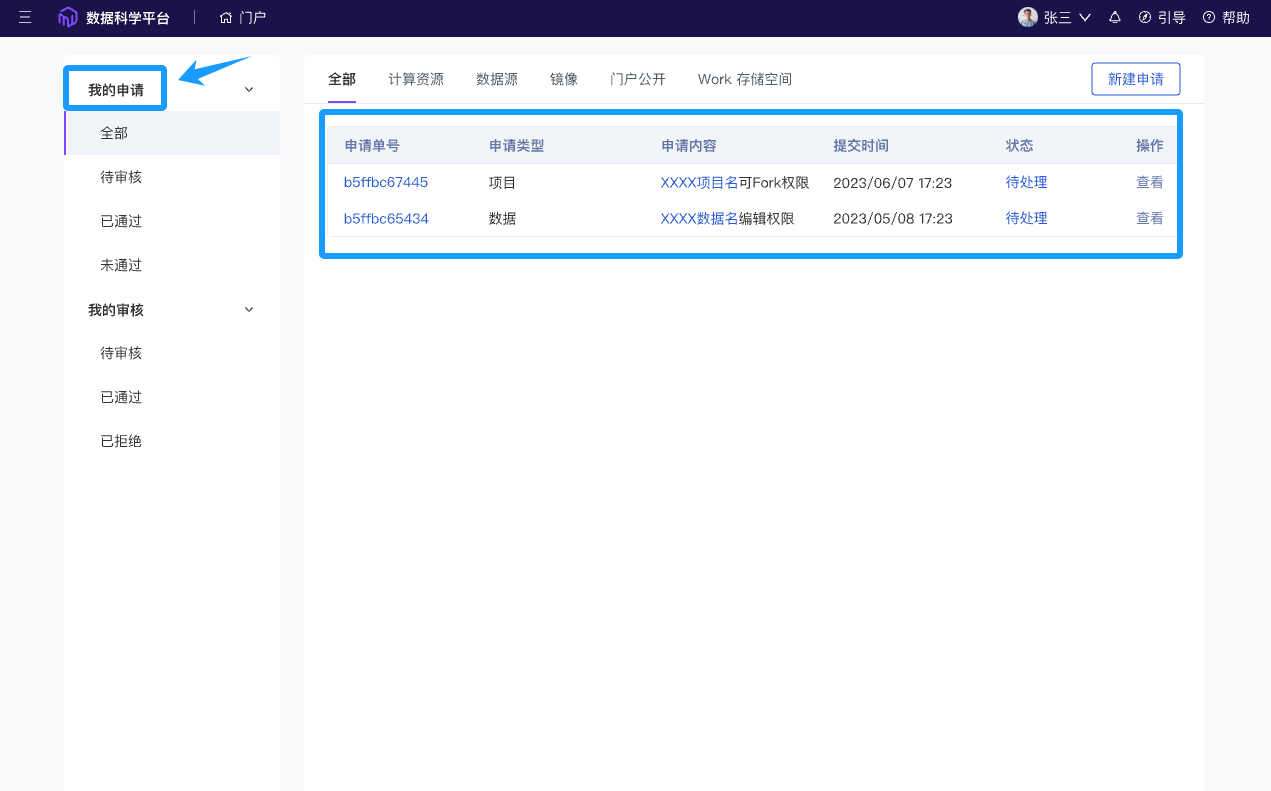The height and width of the screenshot is (791, 1271).
Task: Click the 张三 user avatar
Action: pos(1027,17)
